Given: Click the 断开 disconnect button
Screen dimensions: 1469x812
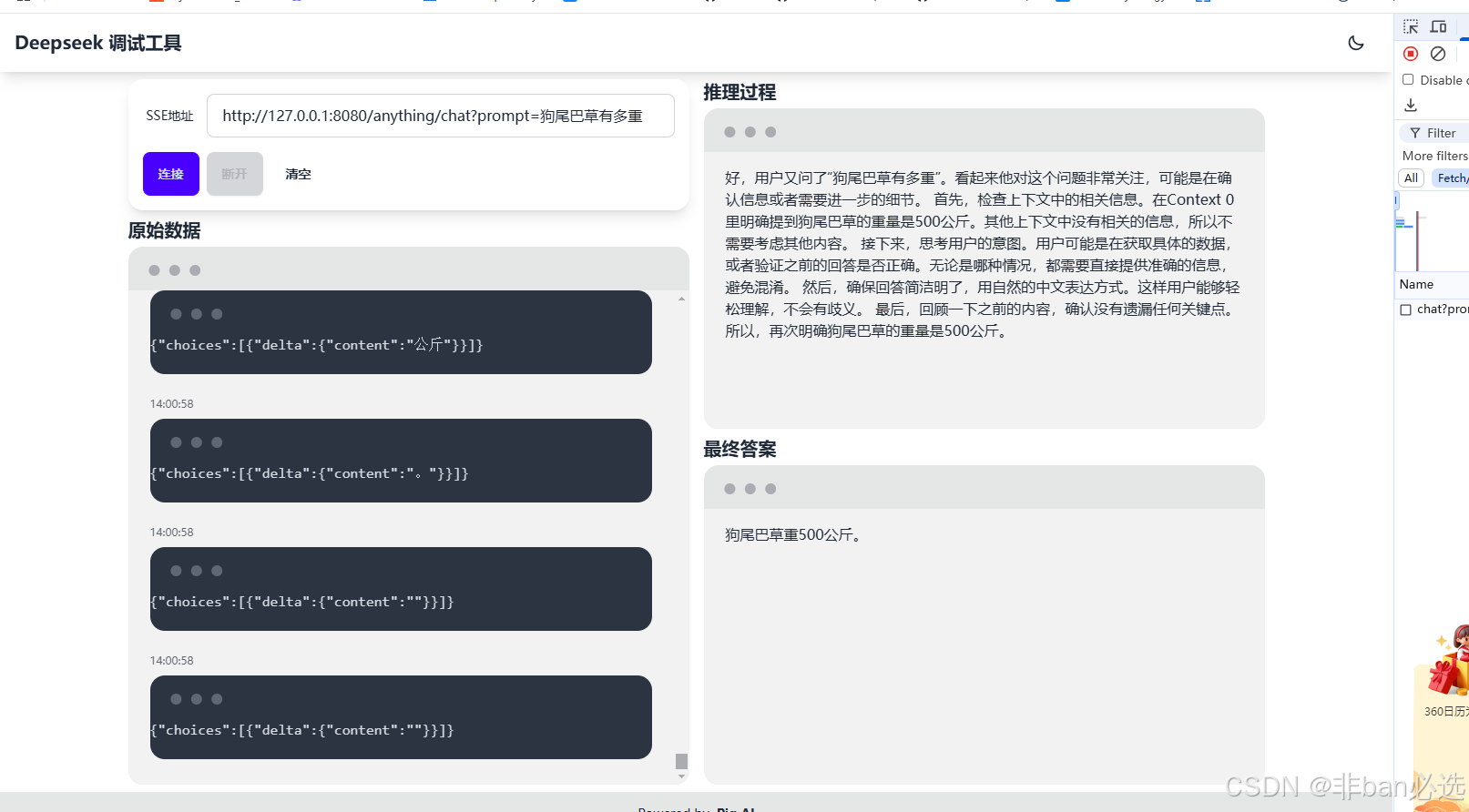Looking at the screenshot, I should click(x=235, y=174).
